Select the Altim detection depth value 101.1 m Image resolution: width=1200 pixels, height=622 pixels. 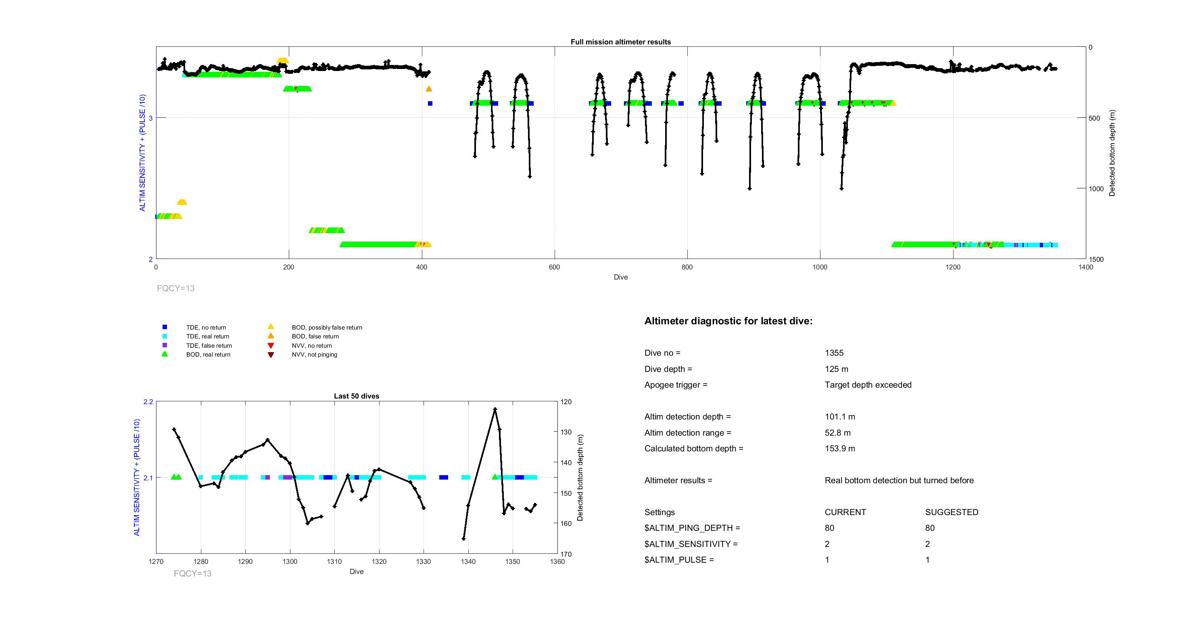click(x=840, y=417)
